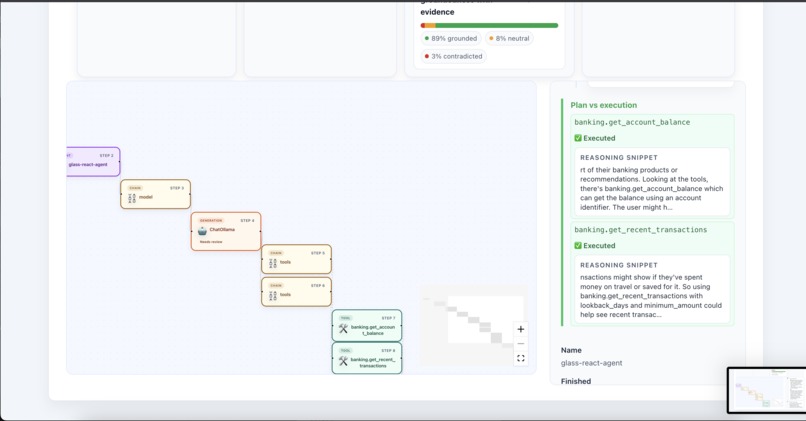
Task: Click the tools icon on the banking.get_account_balance node
Action: 343,328
